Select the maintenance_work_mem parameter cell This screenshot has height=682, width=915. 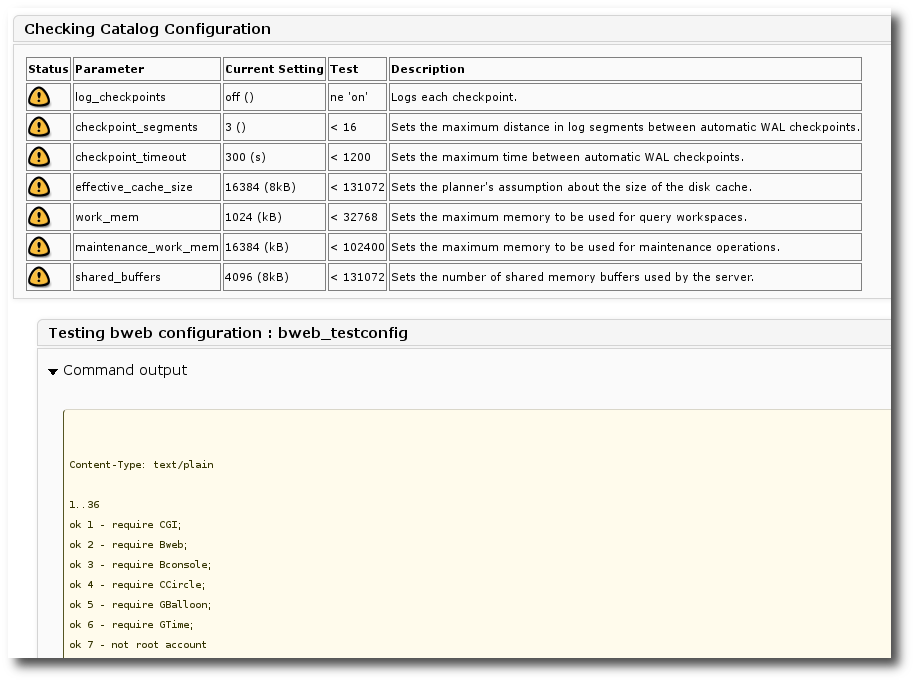tap(146, 247)
